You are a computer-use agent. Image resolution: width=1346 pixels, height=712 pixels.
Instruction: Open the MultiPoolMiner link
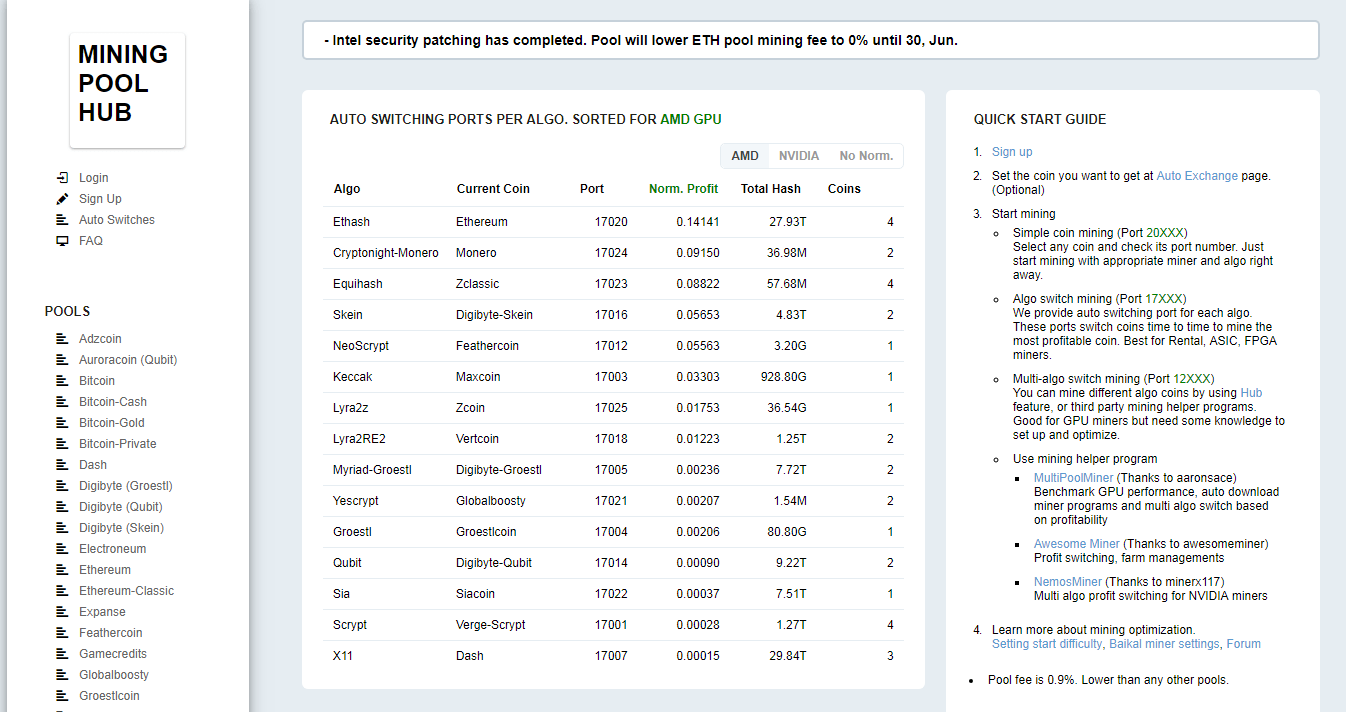pyautogui.click(x=1073, y=478)
